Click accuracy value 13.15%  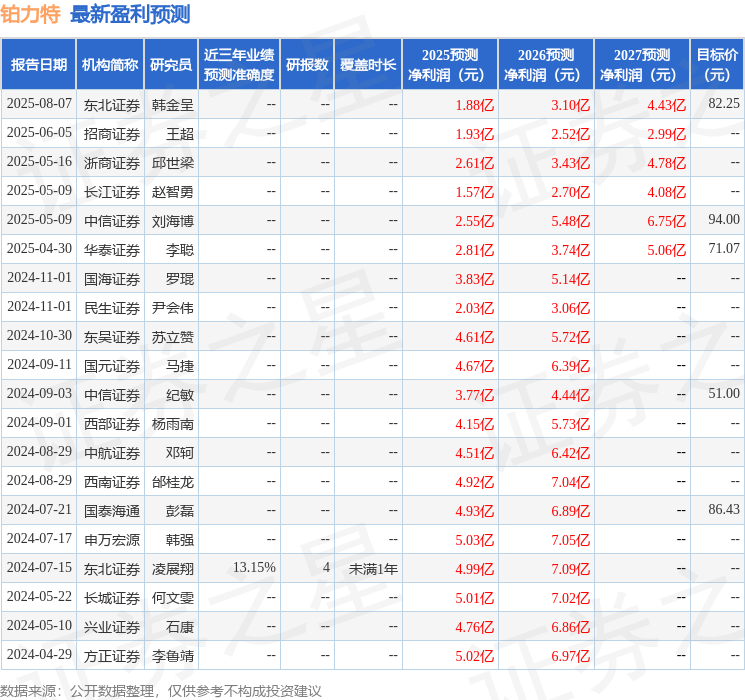[254, 567]
